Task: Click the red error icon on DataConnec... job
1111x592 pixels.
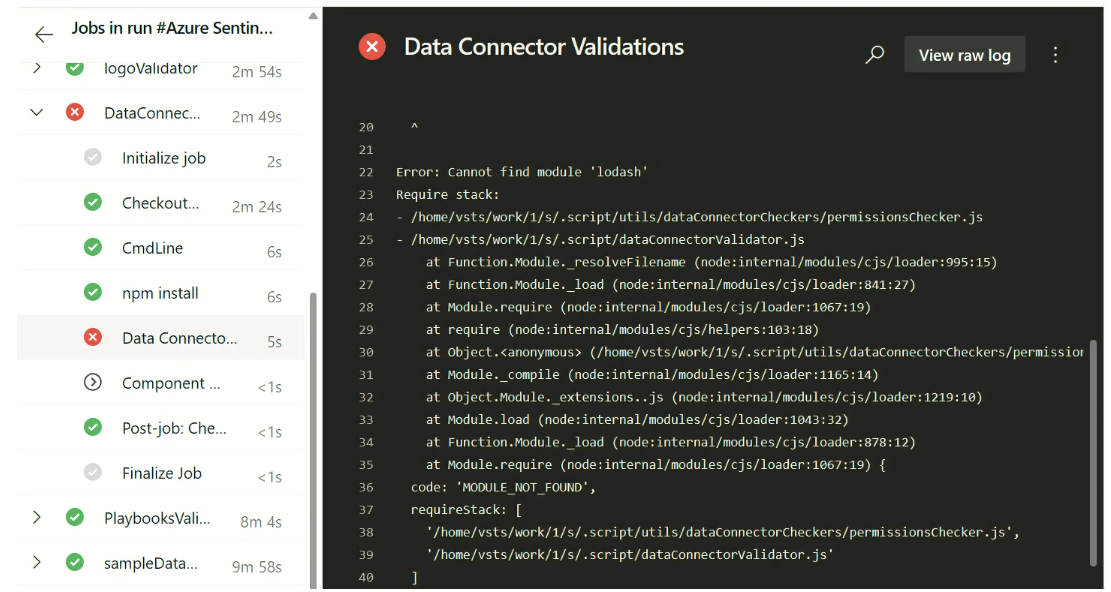Action: (x=74, y=112)
